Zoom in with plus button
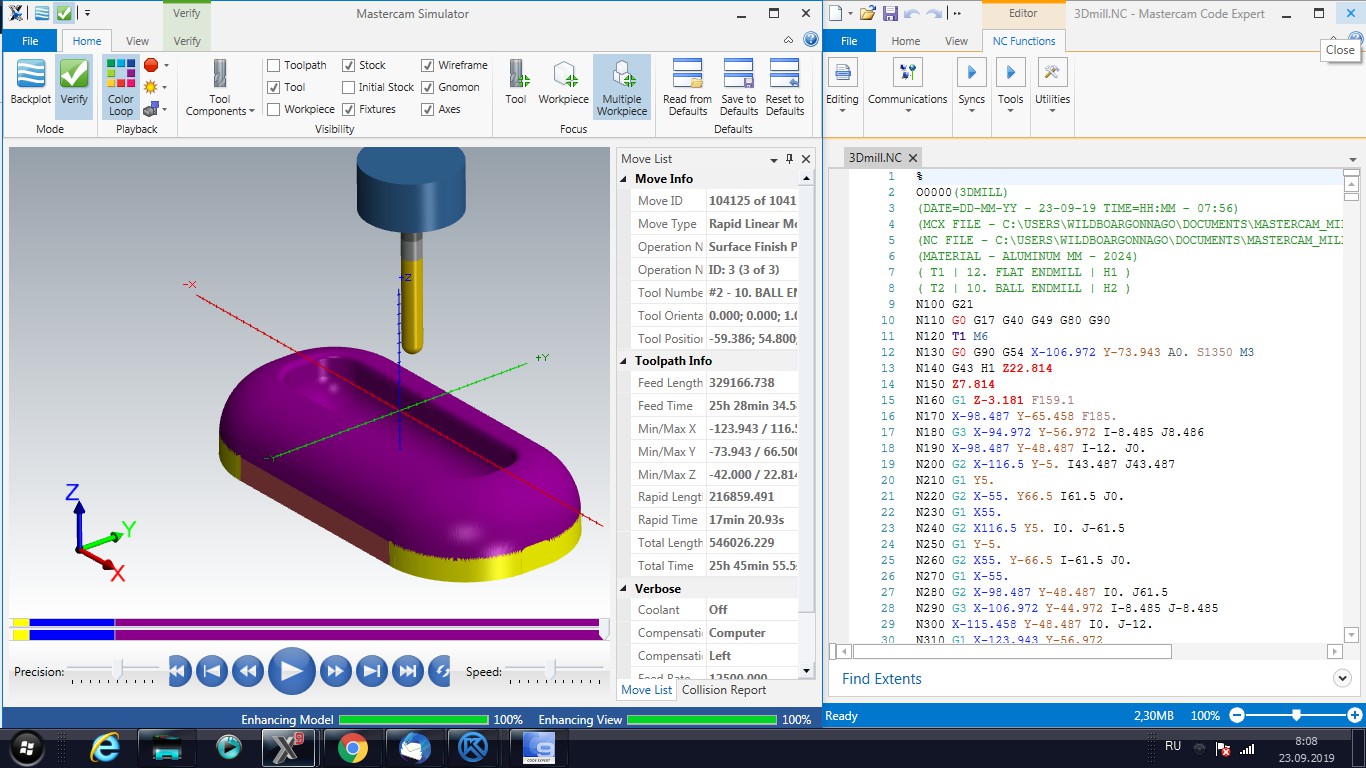This screenshot has height=768, width=1366. pos(1354,715)
